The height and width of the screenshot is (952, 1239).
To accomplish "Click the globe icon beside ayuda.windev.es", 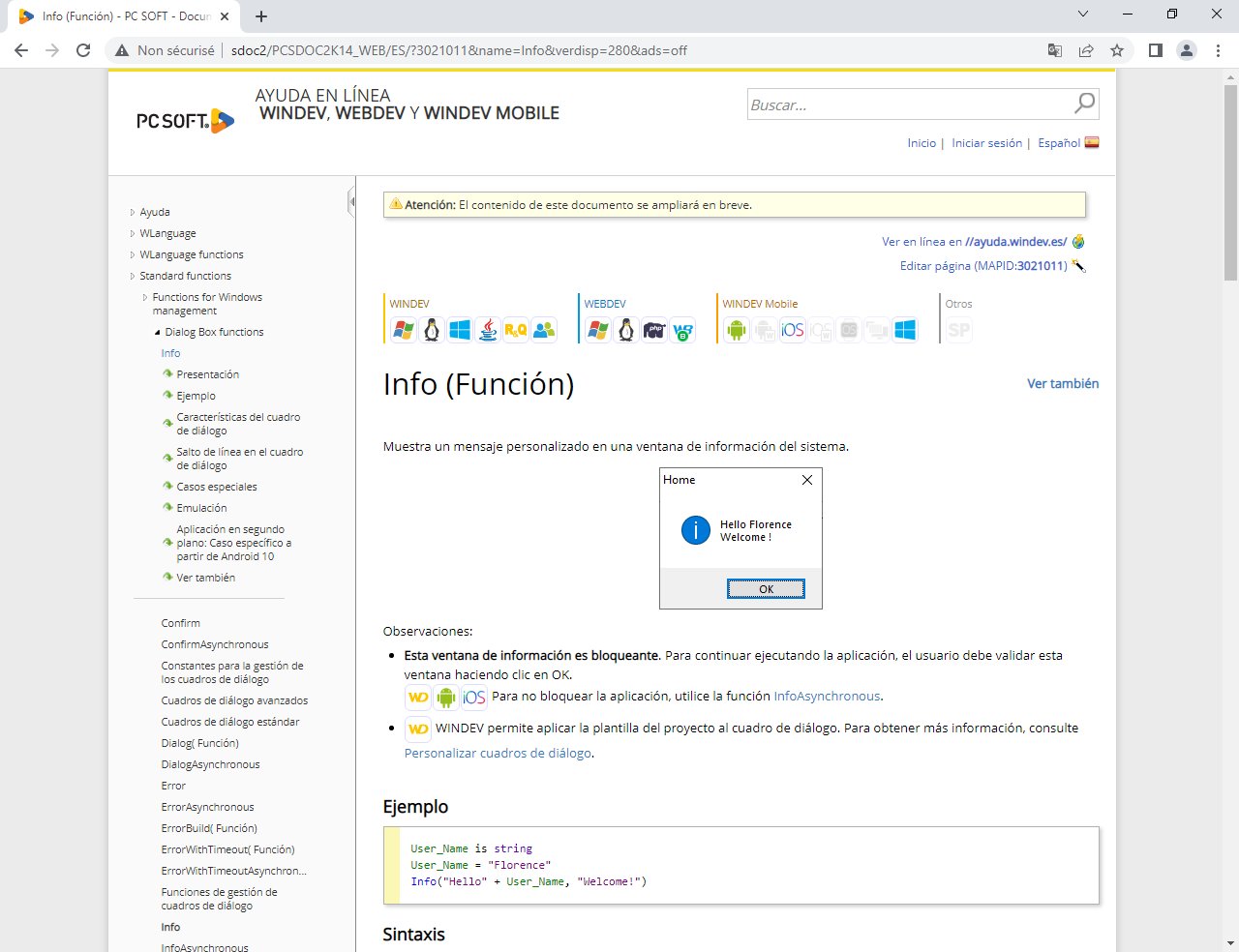I will pos(1078,242).
